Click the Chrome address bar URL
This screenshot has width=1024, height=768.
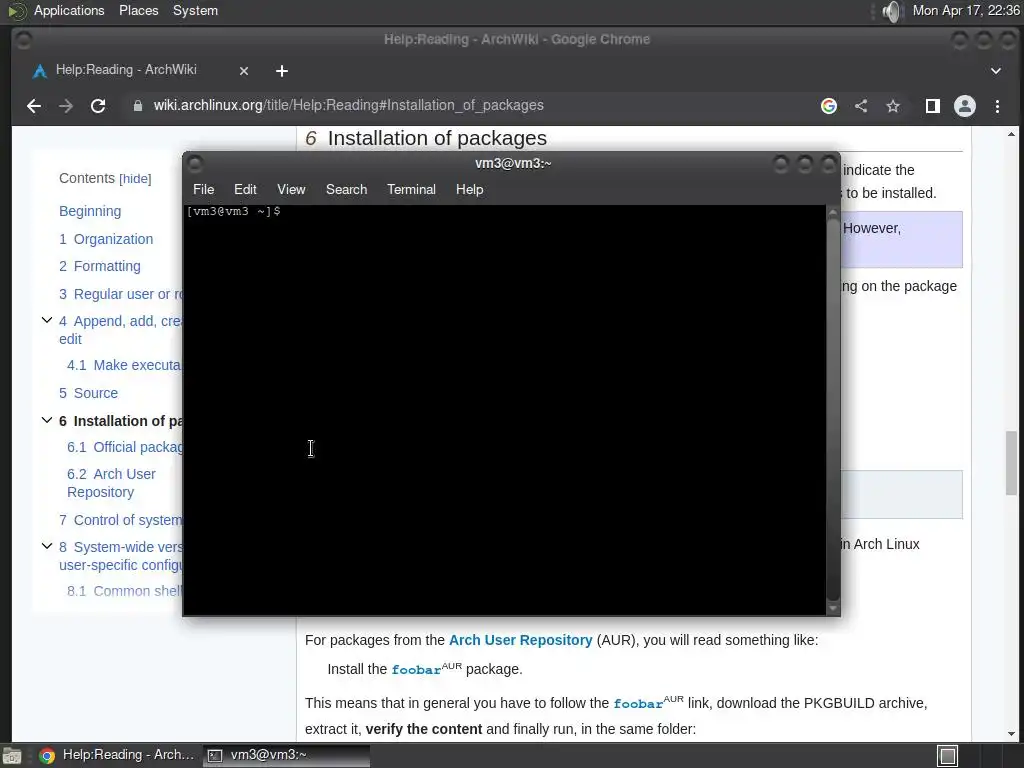(x=348, y=106)
